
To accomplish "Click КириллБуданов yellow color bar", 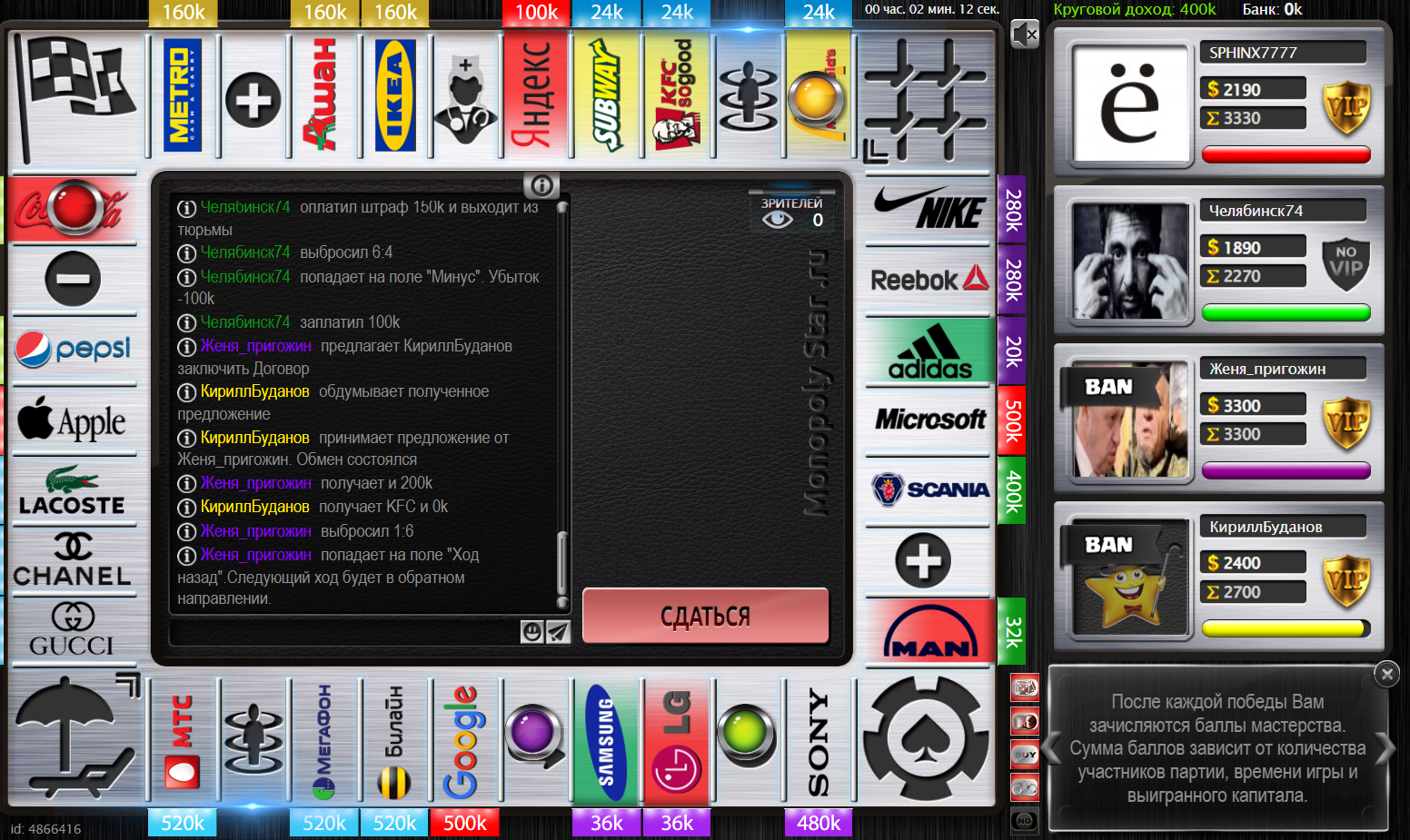I will pos(1286,628).
